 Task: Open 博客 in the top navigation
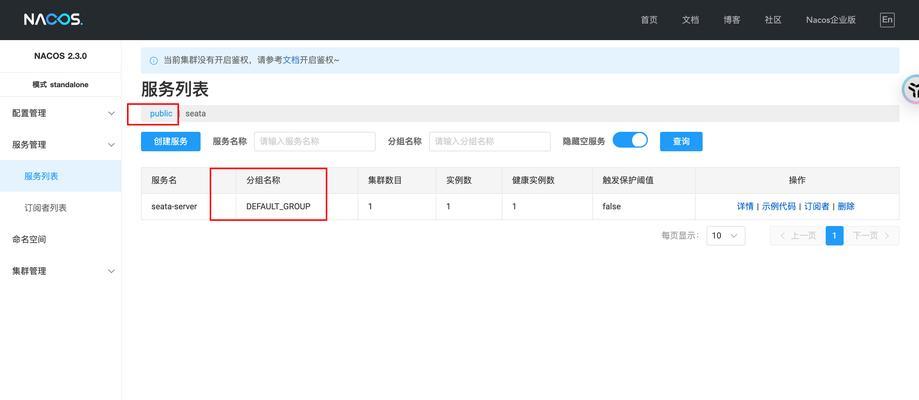click(x=731, y=20)
